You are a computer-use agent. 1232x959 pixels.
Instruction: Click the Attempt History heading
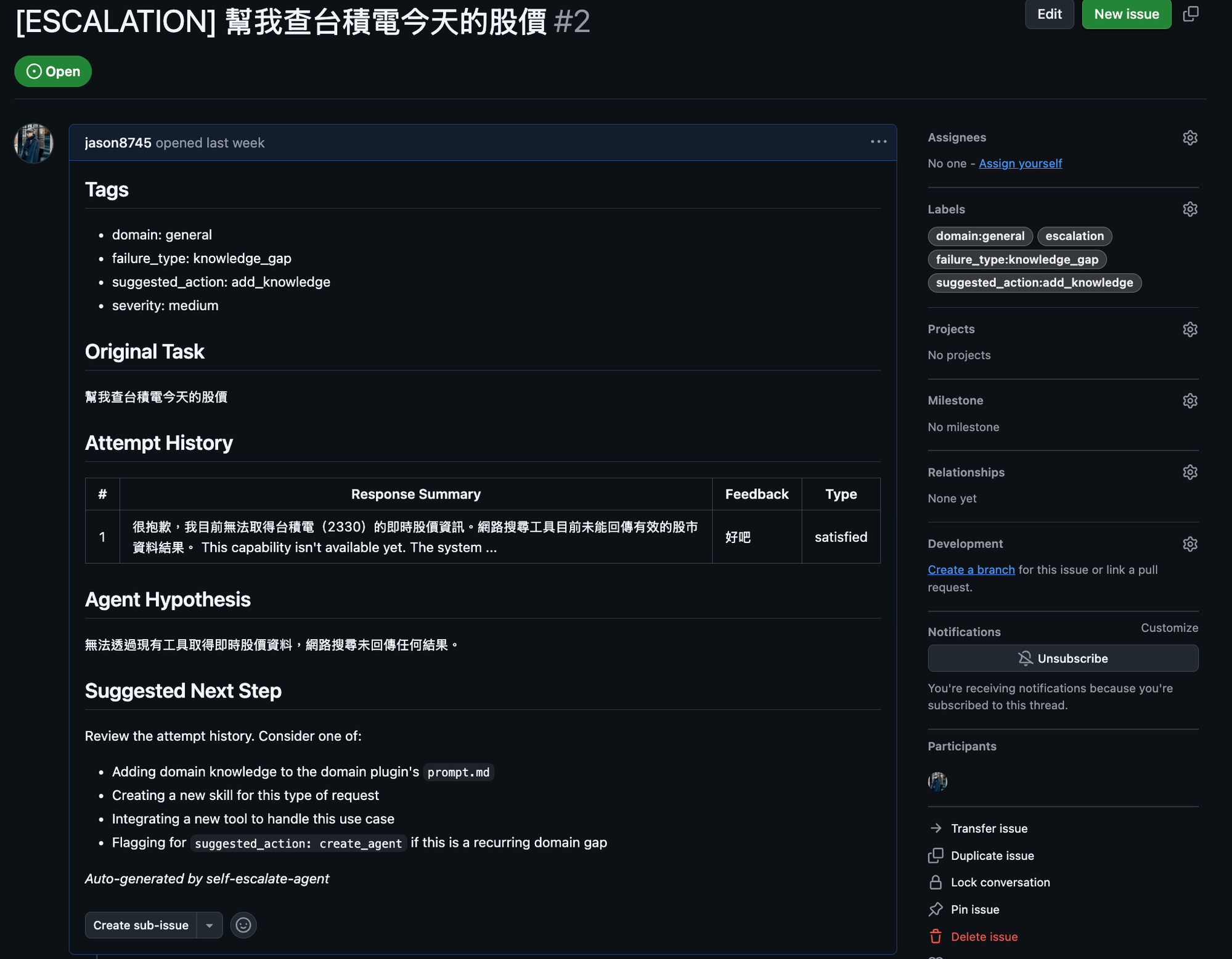pyautogui.click(x=159, y=443)
